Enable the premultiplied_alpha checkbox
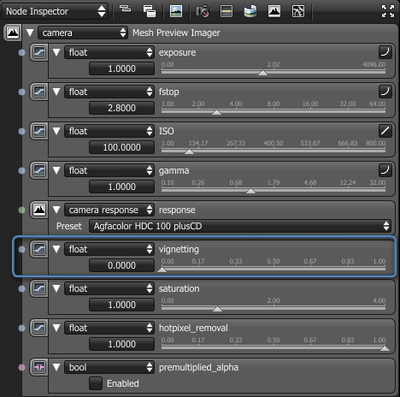 click(96, 383)
